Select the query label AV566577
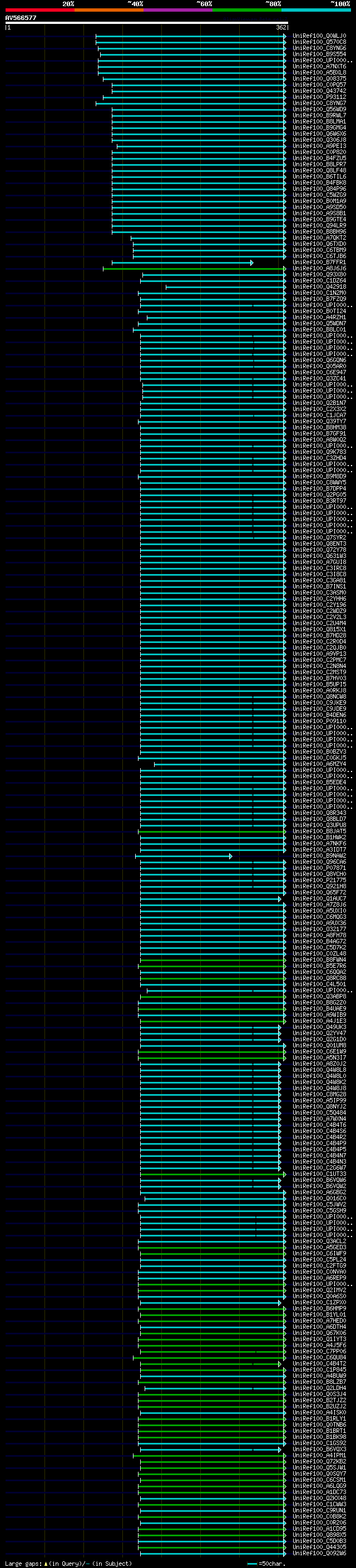The image size is (356, 1568). pyautogui.click(x=21, y=18)
